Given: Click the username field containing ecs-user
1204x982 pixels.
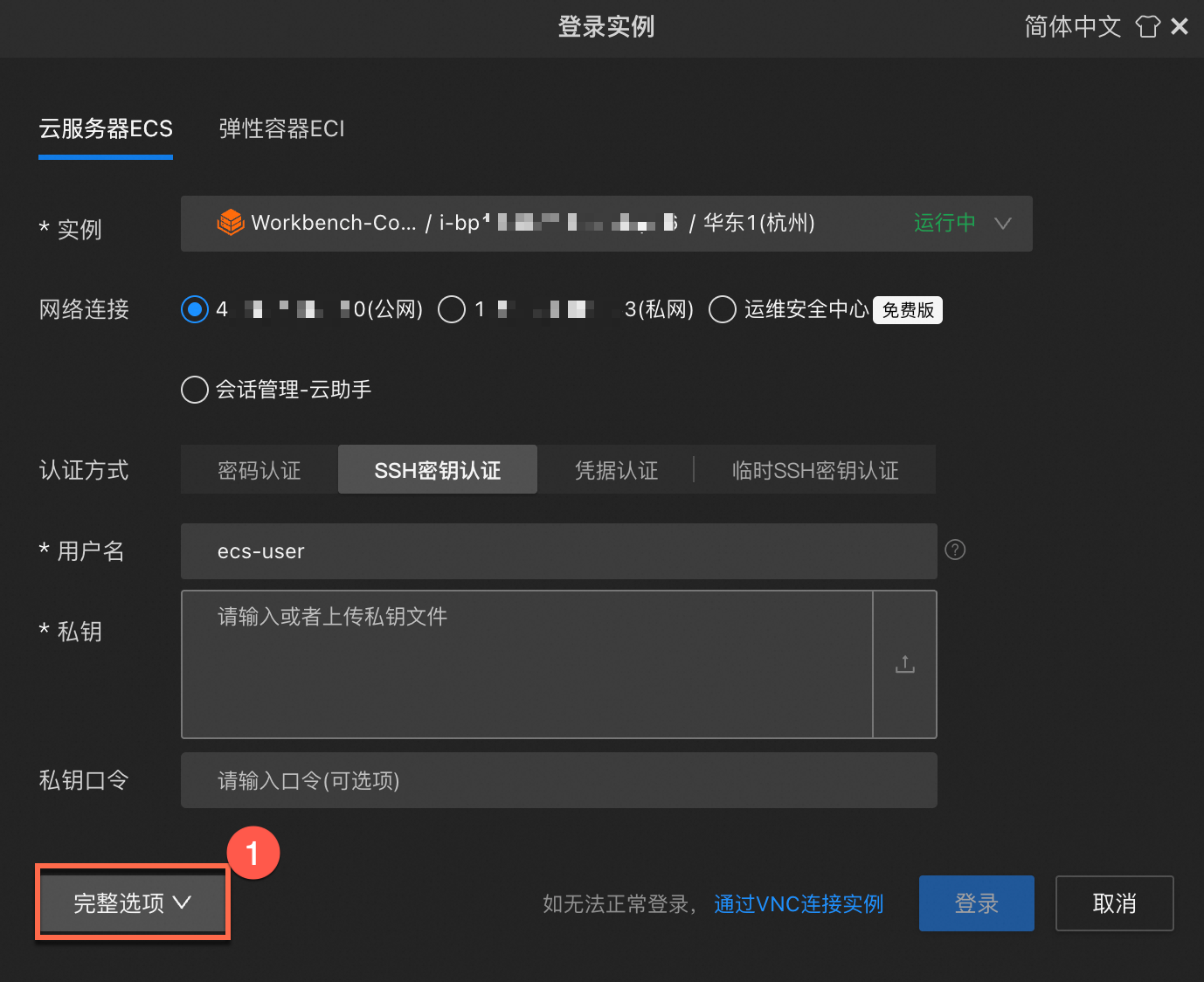Looking at the screenshot, I should (559, 551).
